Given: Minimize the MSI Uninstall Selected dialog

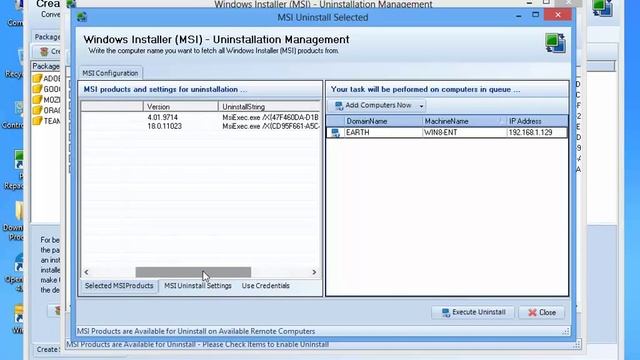Looking at the screenshot, I should (x=518, y=16).
